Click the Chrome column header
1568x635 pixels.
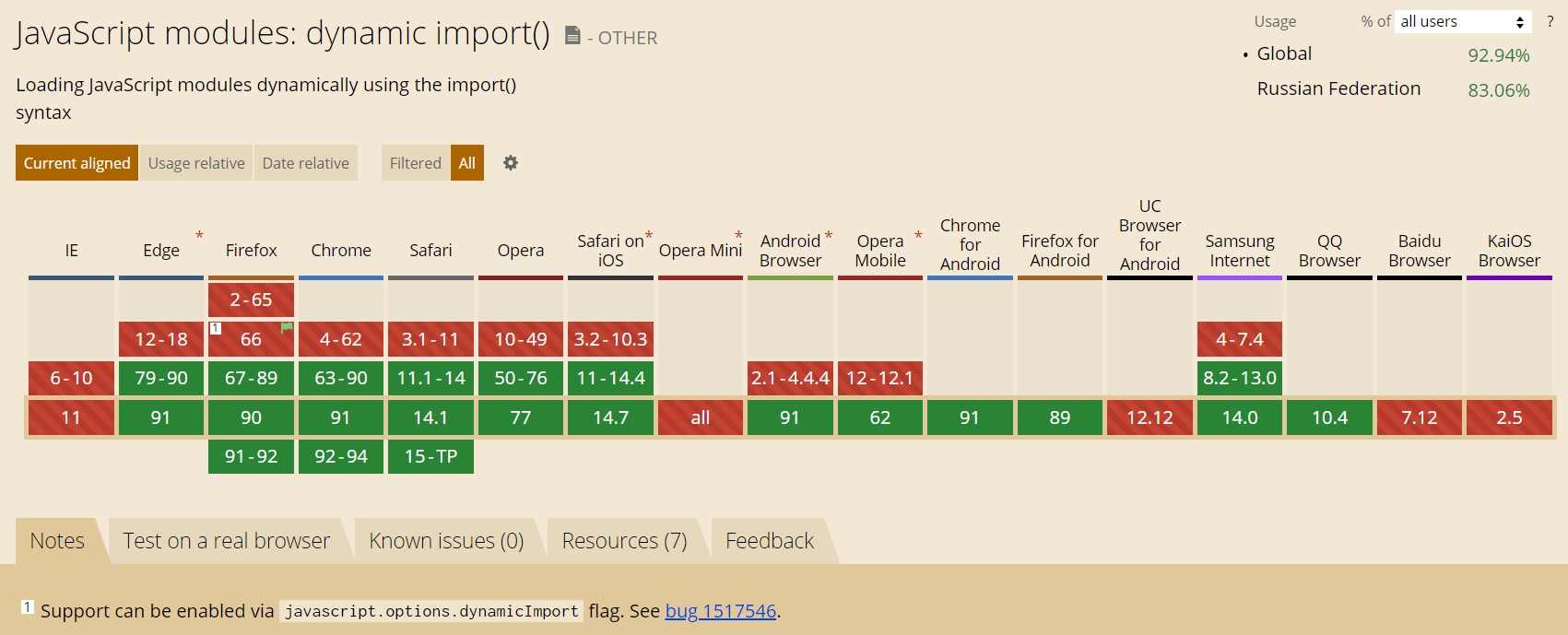coord(341,251)
